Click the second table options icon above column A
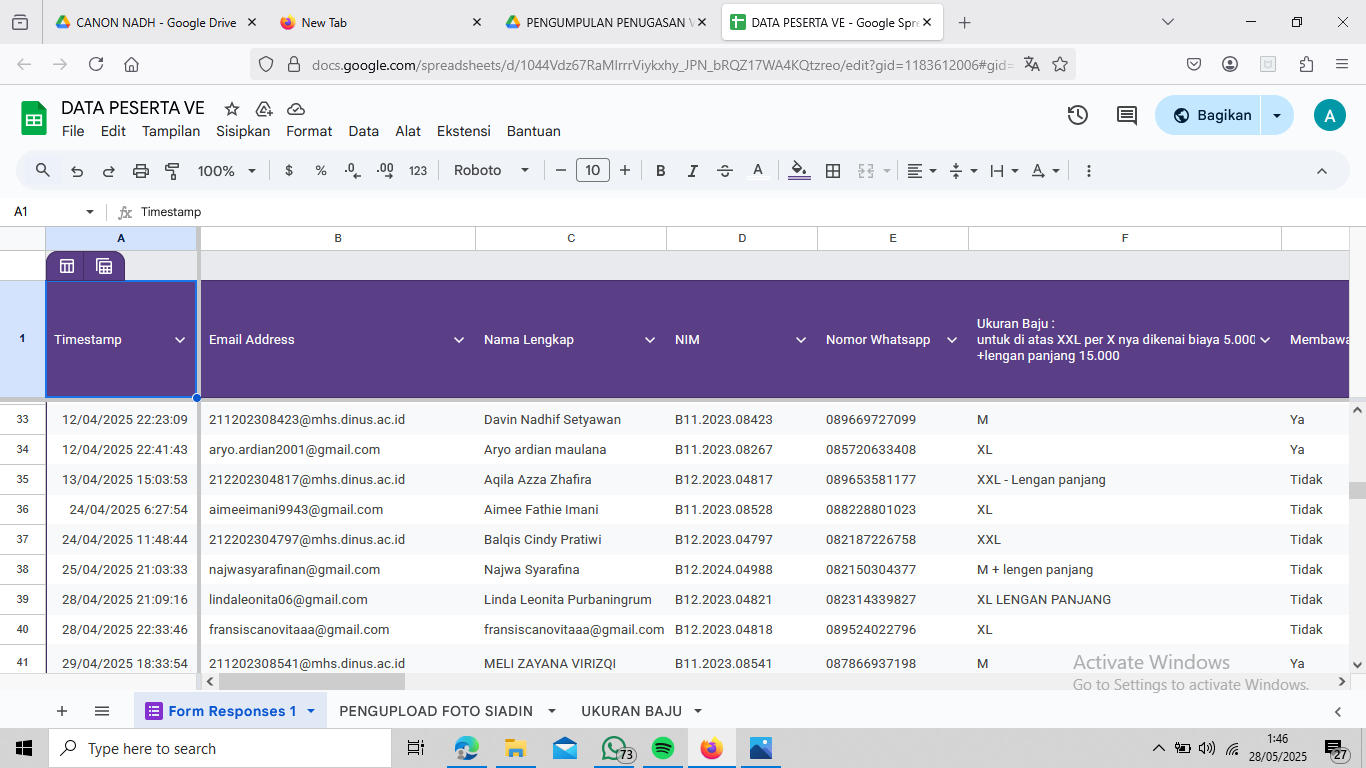Viewport: 1366px width, 768px height. click(104, 266)
